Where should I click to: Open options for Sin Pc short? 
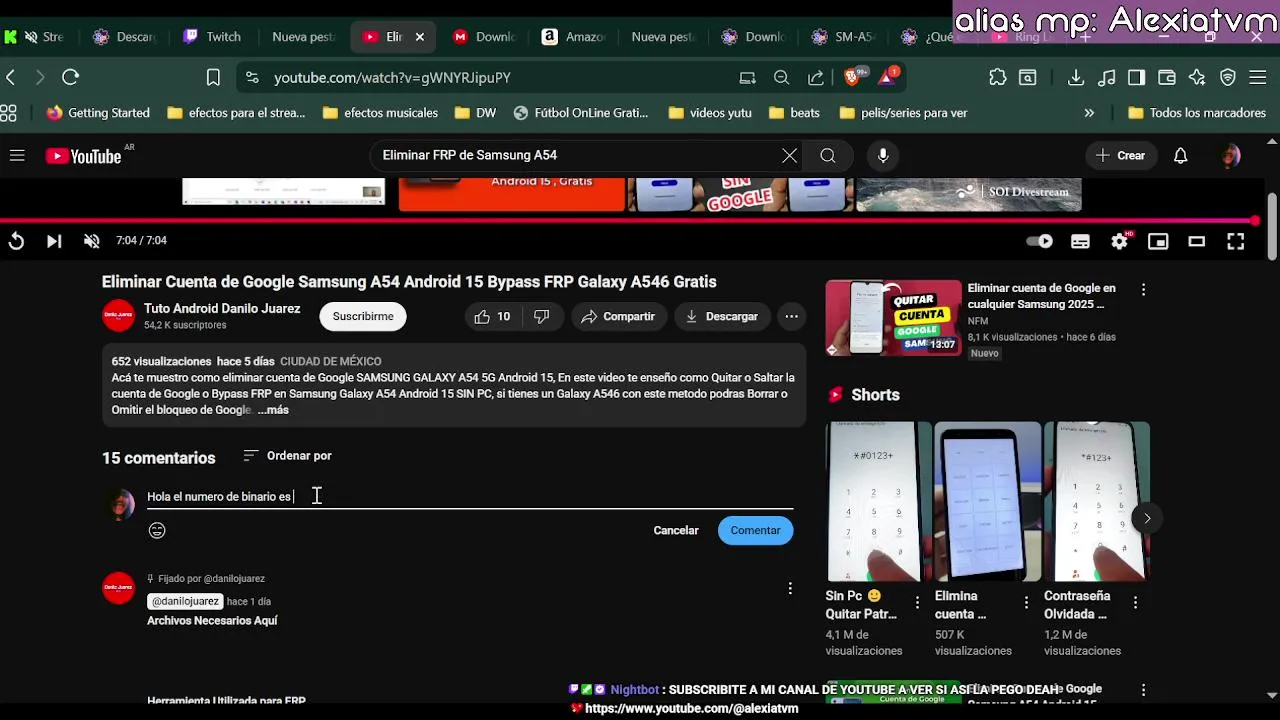pos(917,603)
